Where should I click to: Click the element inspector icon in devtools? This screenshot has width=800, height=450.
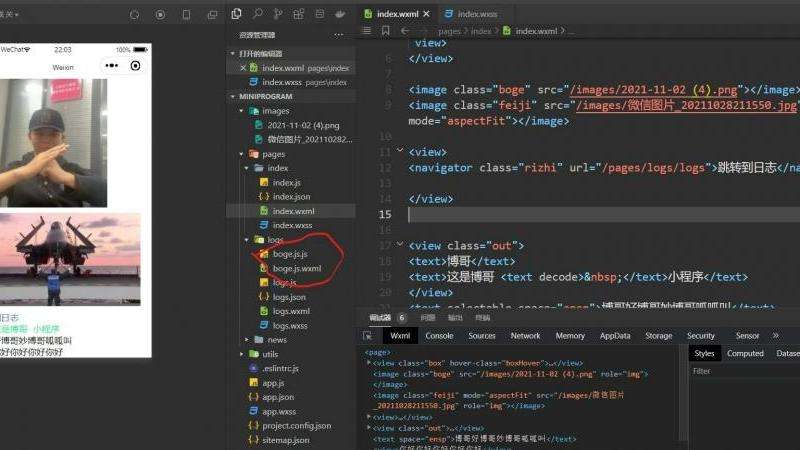368,336
